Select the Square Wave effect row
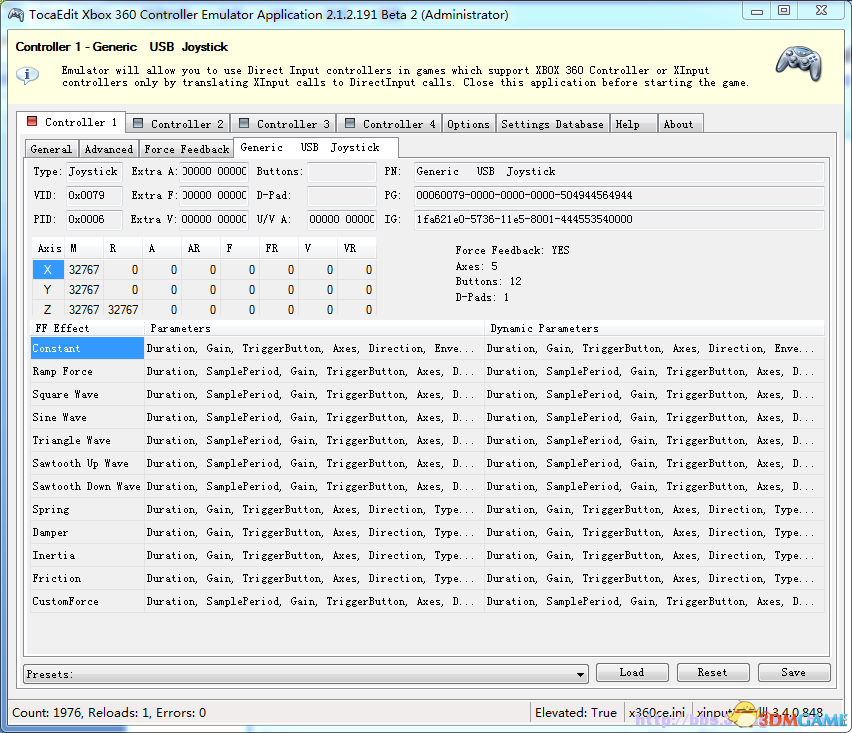The width and height of the screenshot is (852, 733). tap(428, 394)
